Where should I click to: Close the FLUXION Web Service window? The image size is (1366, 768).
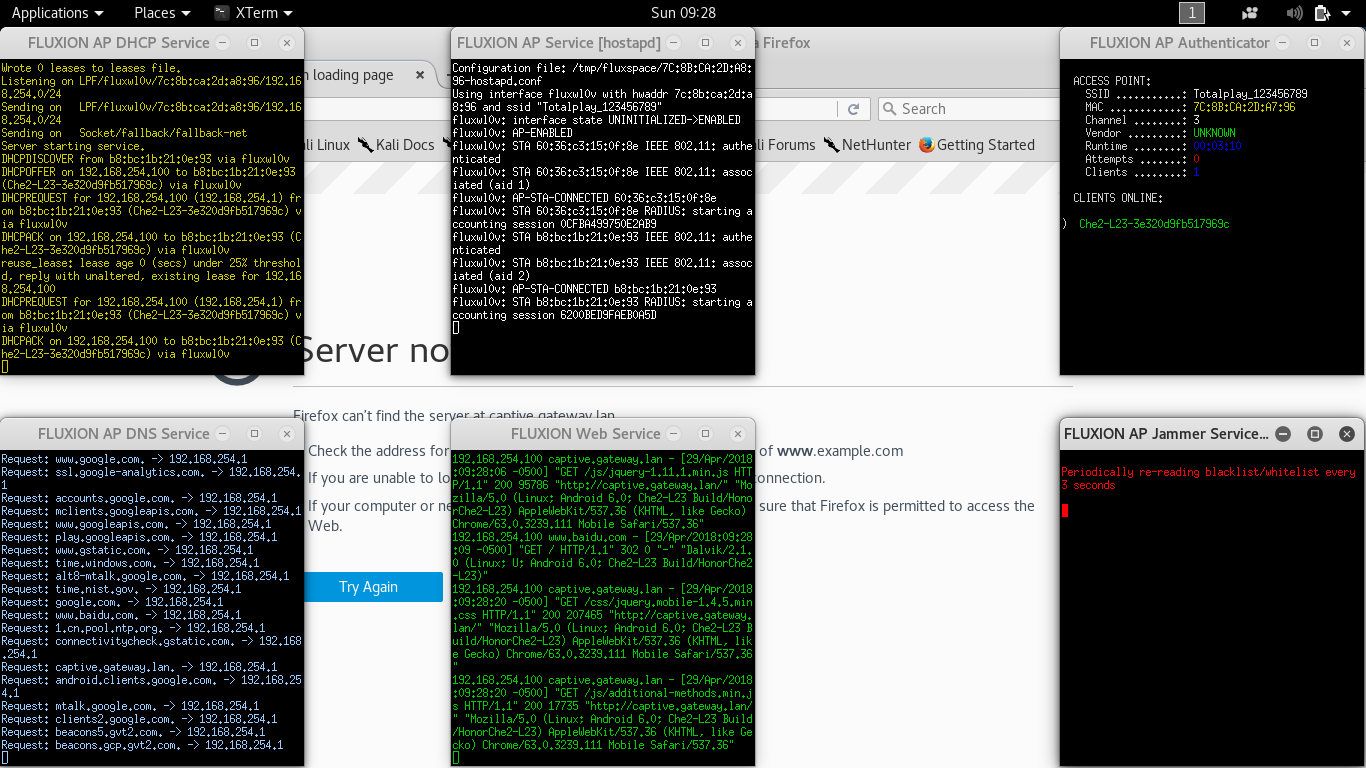click(738, 434)
